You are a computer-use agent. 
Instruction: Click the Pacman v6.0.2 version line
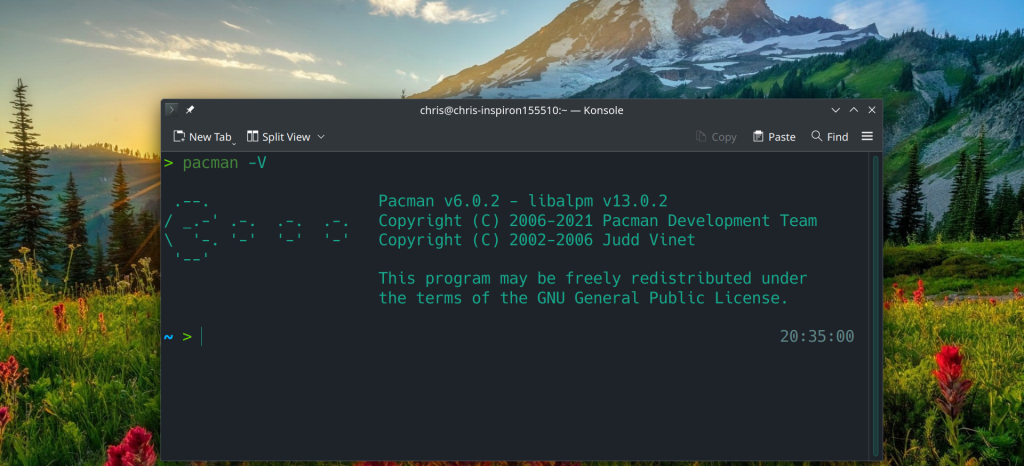(x=522, y=201)
